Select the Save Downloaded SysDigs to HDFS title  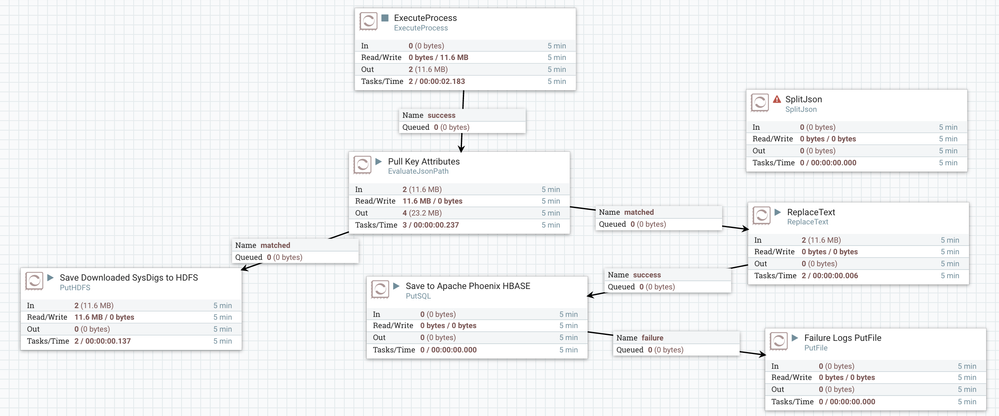tap(130, 278)
